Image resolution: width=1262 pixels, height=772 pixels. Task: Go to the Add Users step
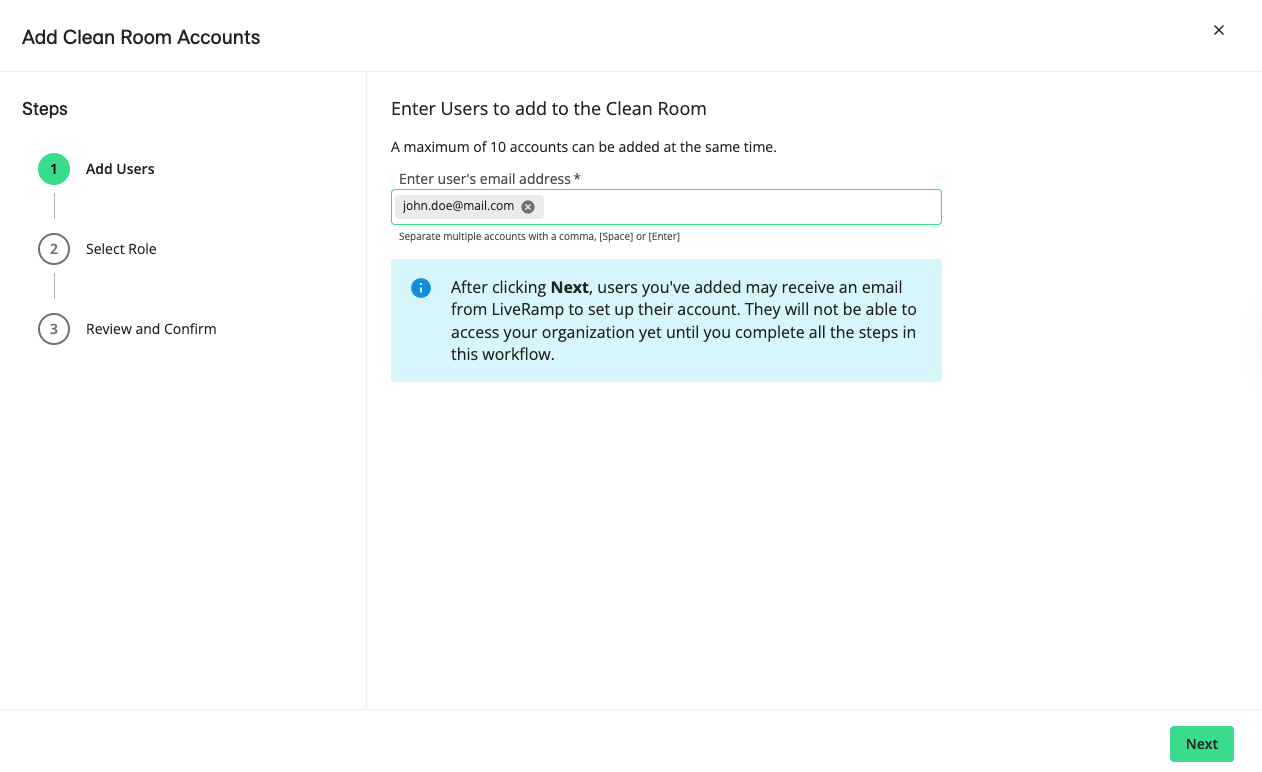pyautogui.click(x=120, y=169)
